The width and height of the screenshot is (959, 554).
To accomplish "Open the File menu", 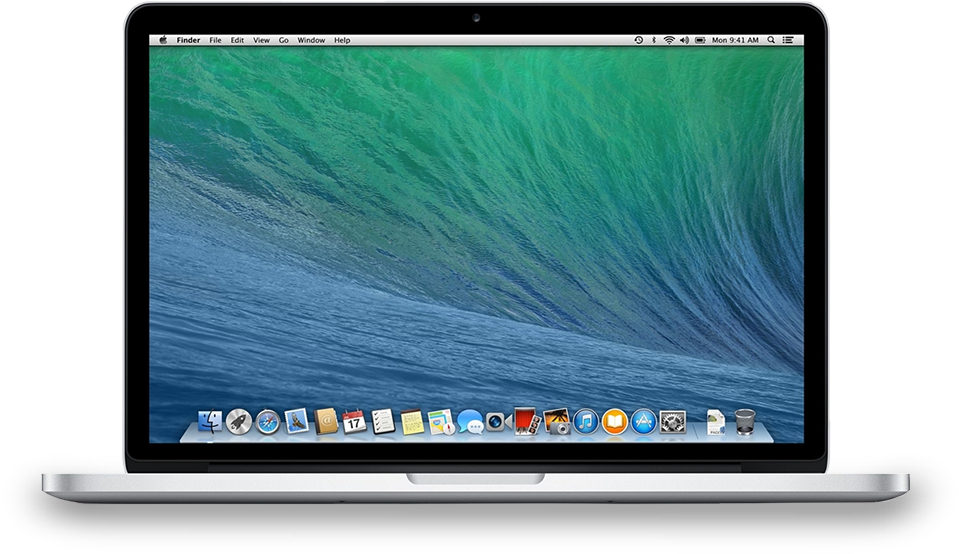I will point(215,40).
